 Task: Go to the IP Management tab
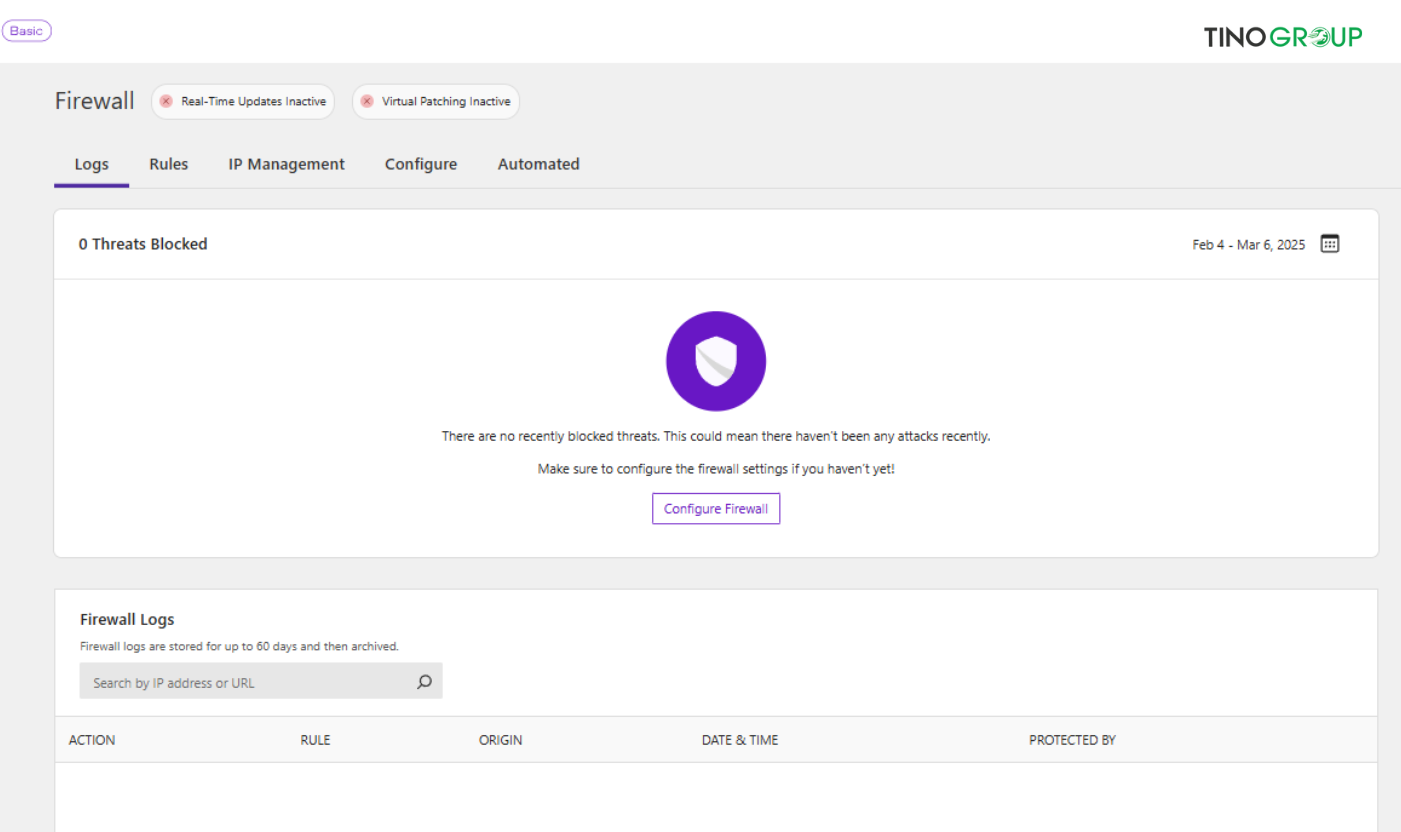pos(287,164)
